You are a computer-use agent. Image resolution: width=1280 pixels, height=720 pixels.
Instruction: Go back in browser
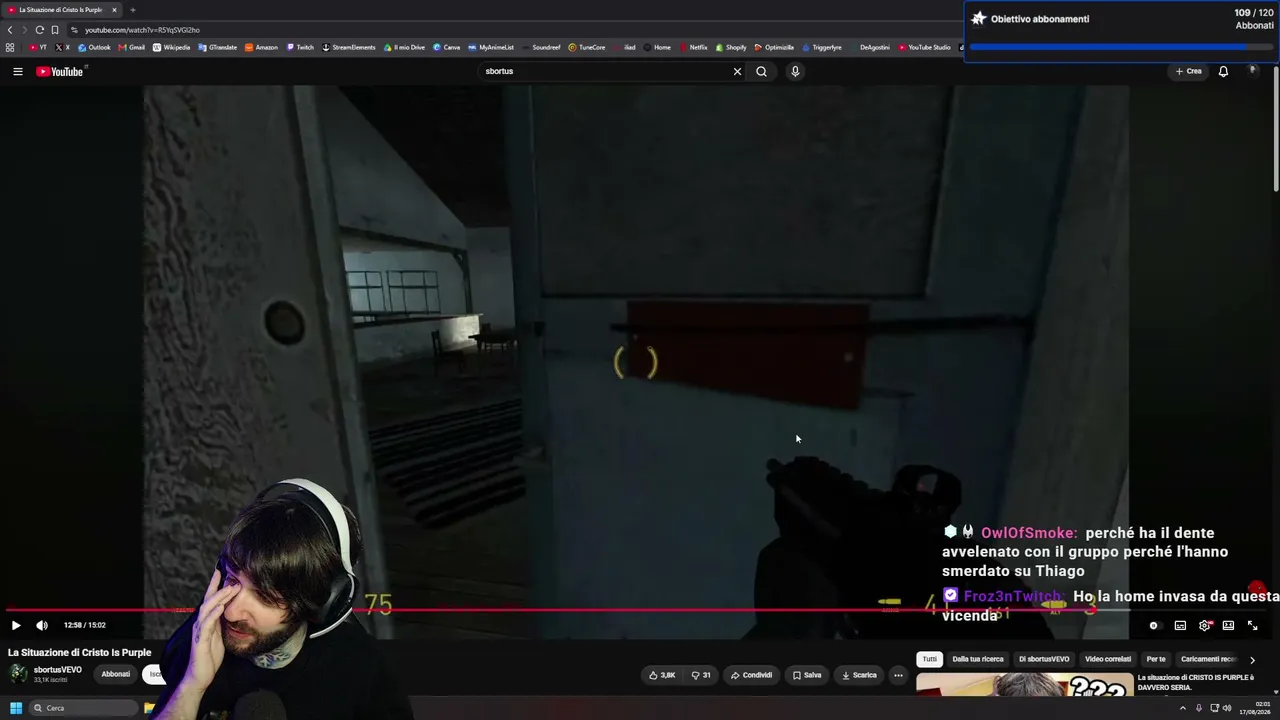[x=10, y=30]
